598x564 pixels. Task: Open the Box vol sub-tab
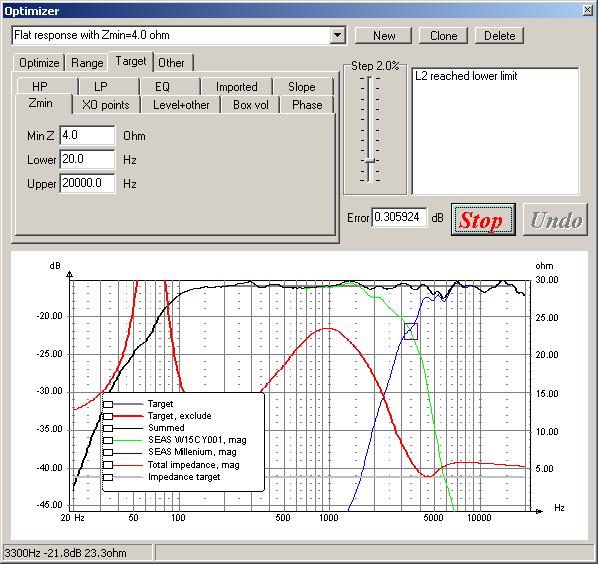(251, 105)
